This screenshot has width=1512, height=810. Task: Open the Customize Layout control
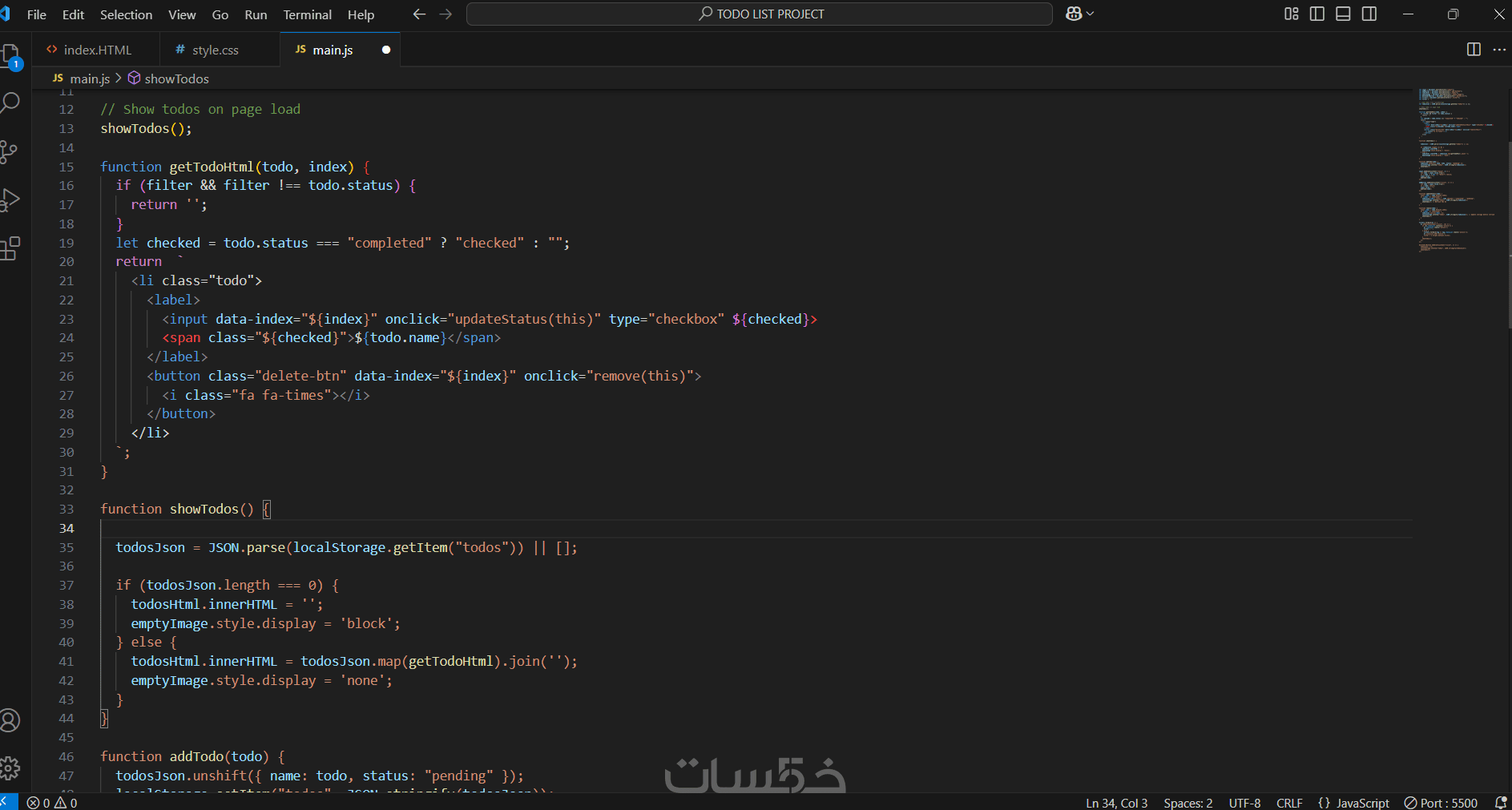[1292, 14]
